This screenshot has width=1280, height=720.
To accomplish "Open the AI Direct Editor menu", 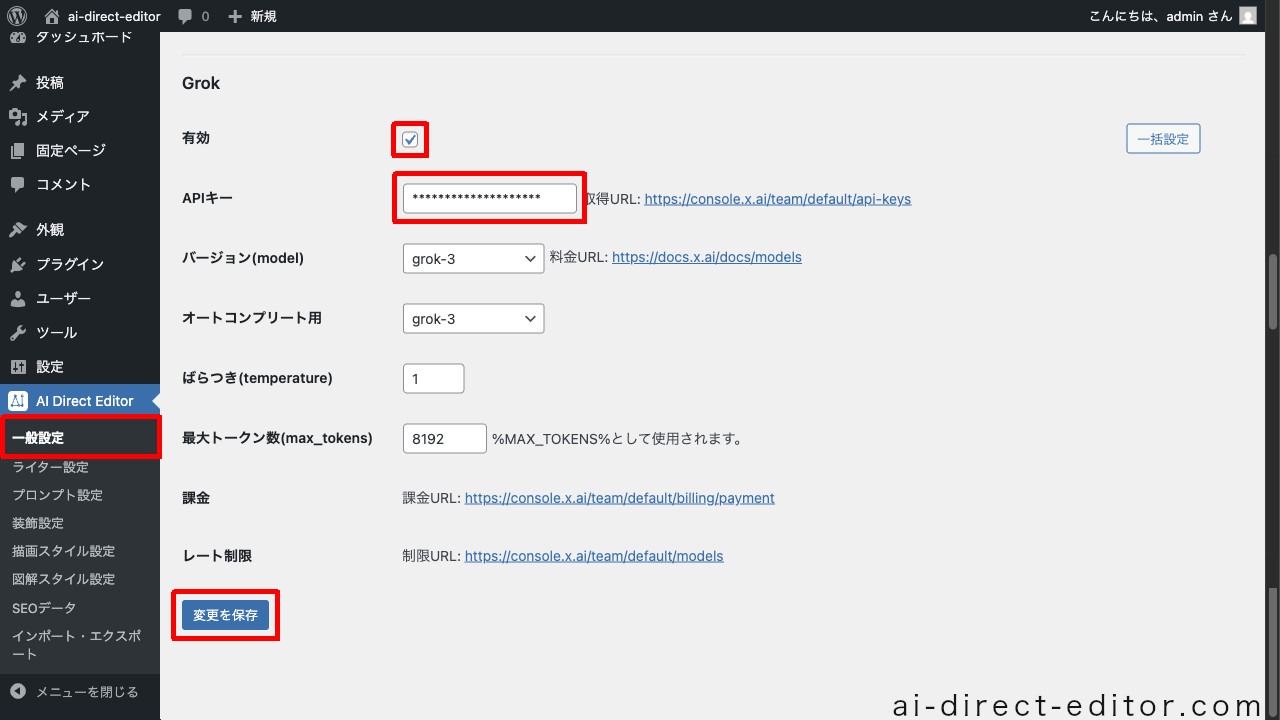I will (x=80, y=401).
